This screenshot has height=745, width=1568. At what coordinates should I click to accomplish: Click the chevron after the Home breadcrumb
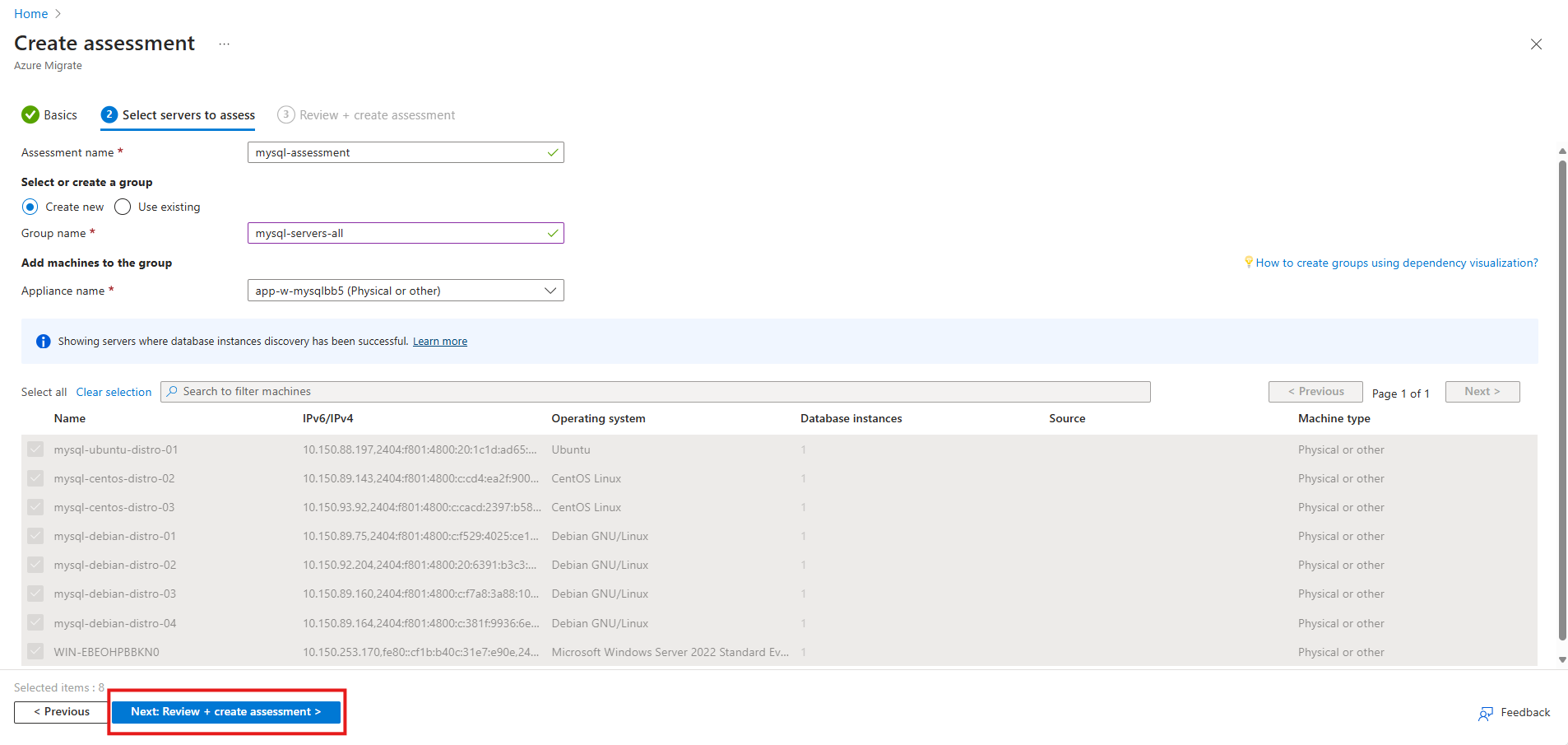point(55,13)
